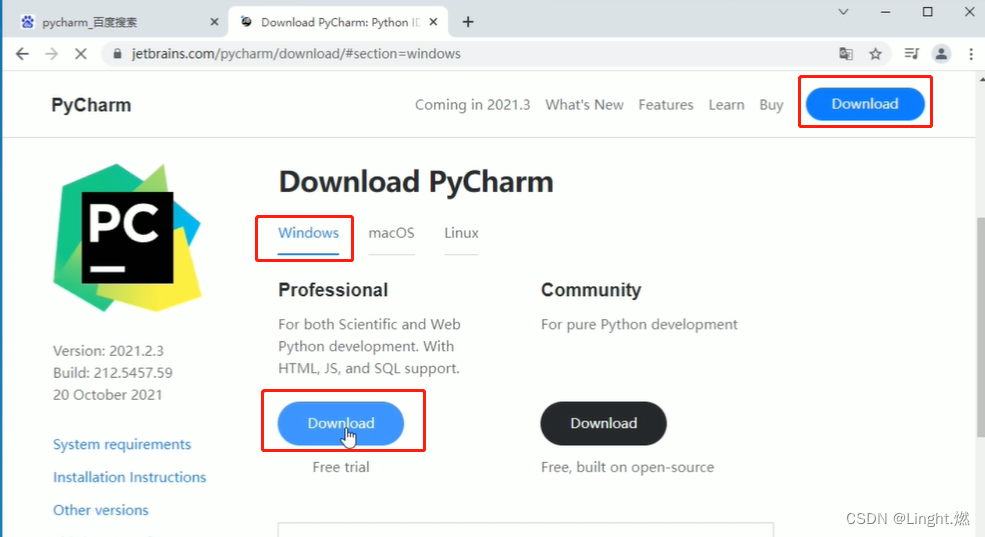The width and height of the screenshot is (985, 537).
Task: Stop page loading with the X icon
Action: (x=80, y=54)
